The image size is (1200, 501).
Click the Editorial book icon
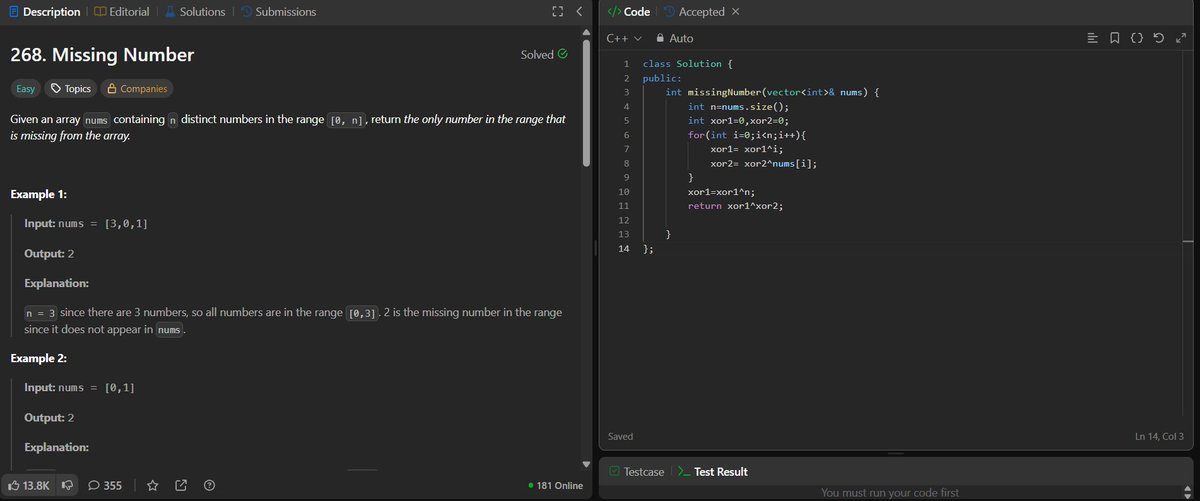[x=99, y=12]
